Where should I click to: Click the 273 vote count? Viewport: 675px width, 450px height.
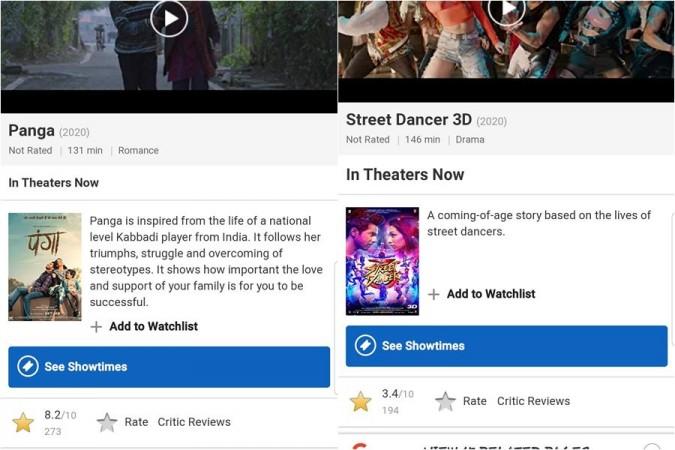click(x=53, y=431)
